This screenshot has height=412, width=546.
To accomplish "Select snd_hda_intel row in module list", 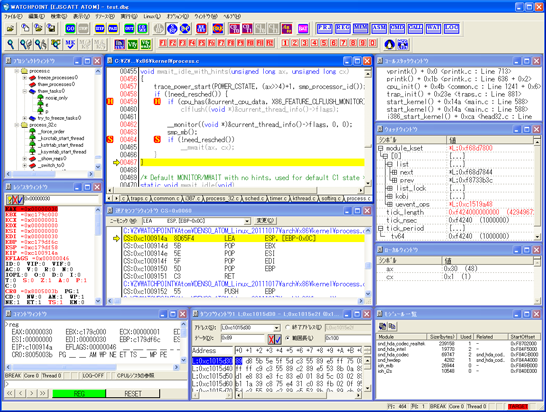I will point(459,349).
